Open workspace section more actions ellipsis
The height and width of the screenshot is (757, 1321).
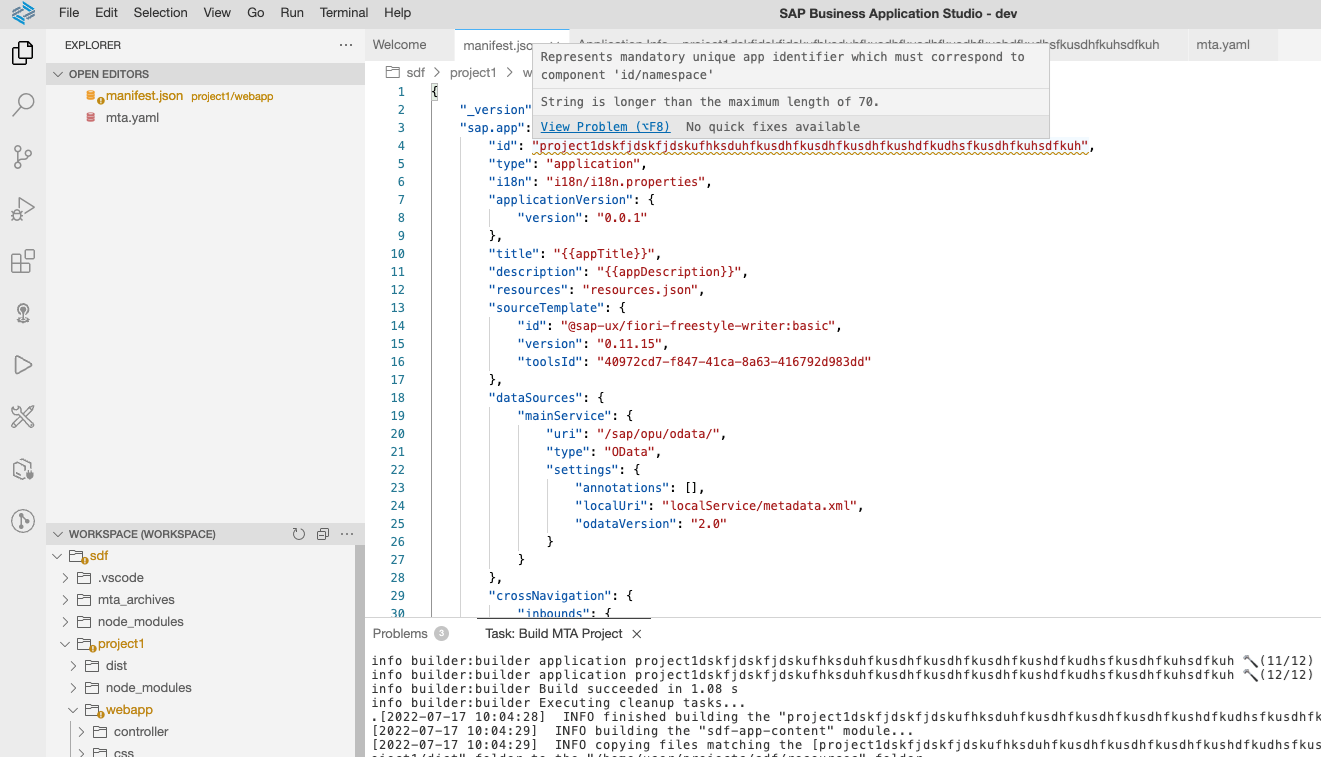346,534
